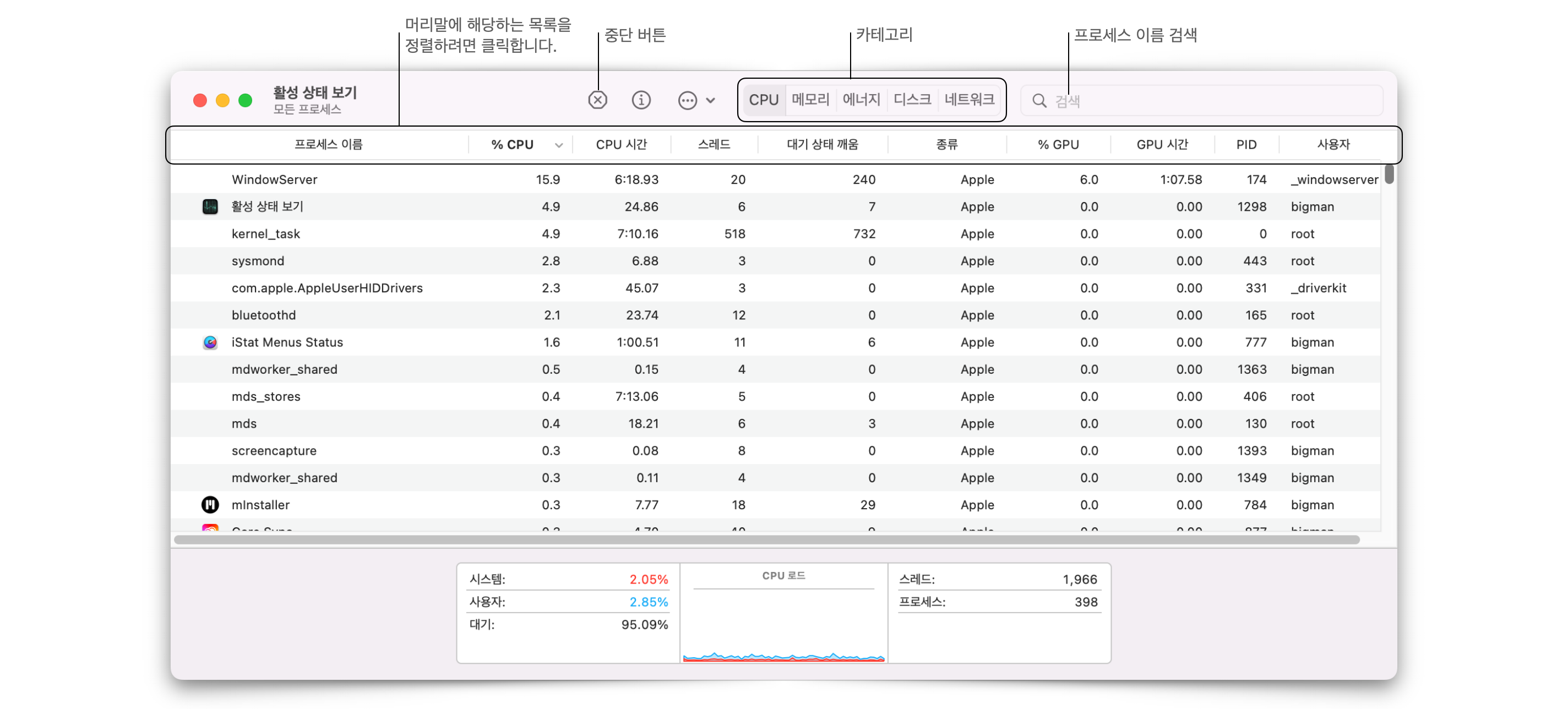Click the Activity Monitor app icon in list
Viewport: 1568px width, 709px height.
210,206
